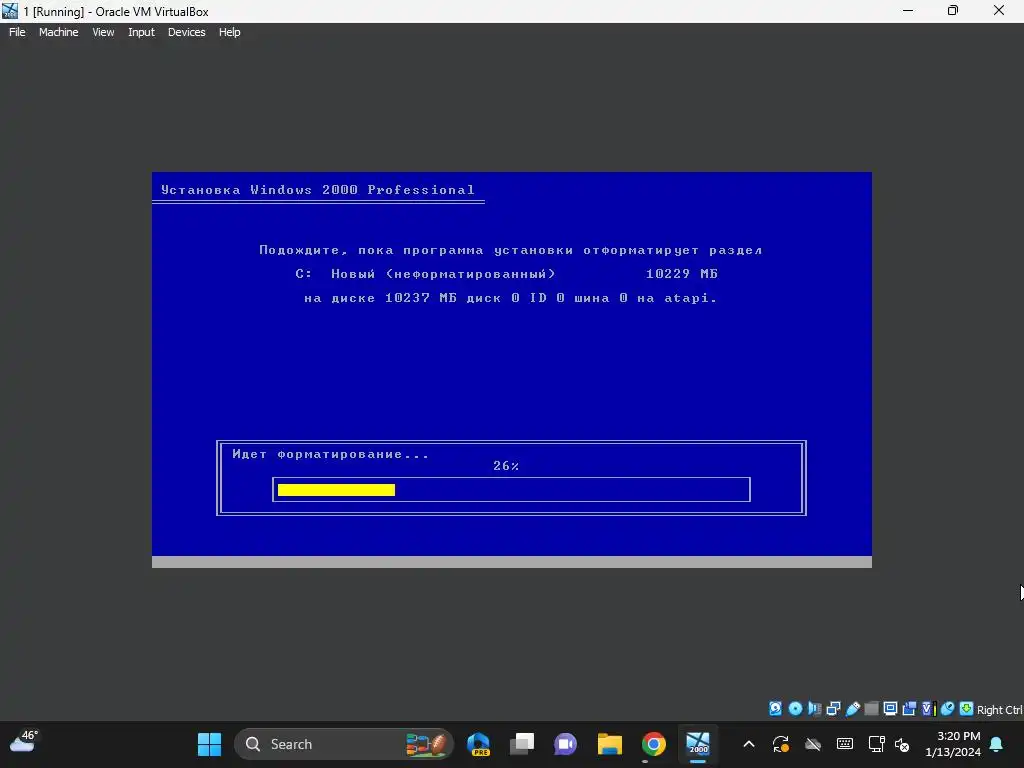Click the C: partition line with 10229 МБ
Viewport: 1024px width, 768px height.
pyautogui.click(x=507, y=274)
